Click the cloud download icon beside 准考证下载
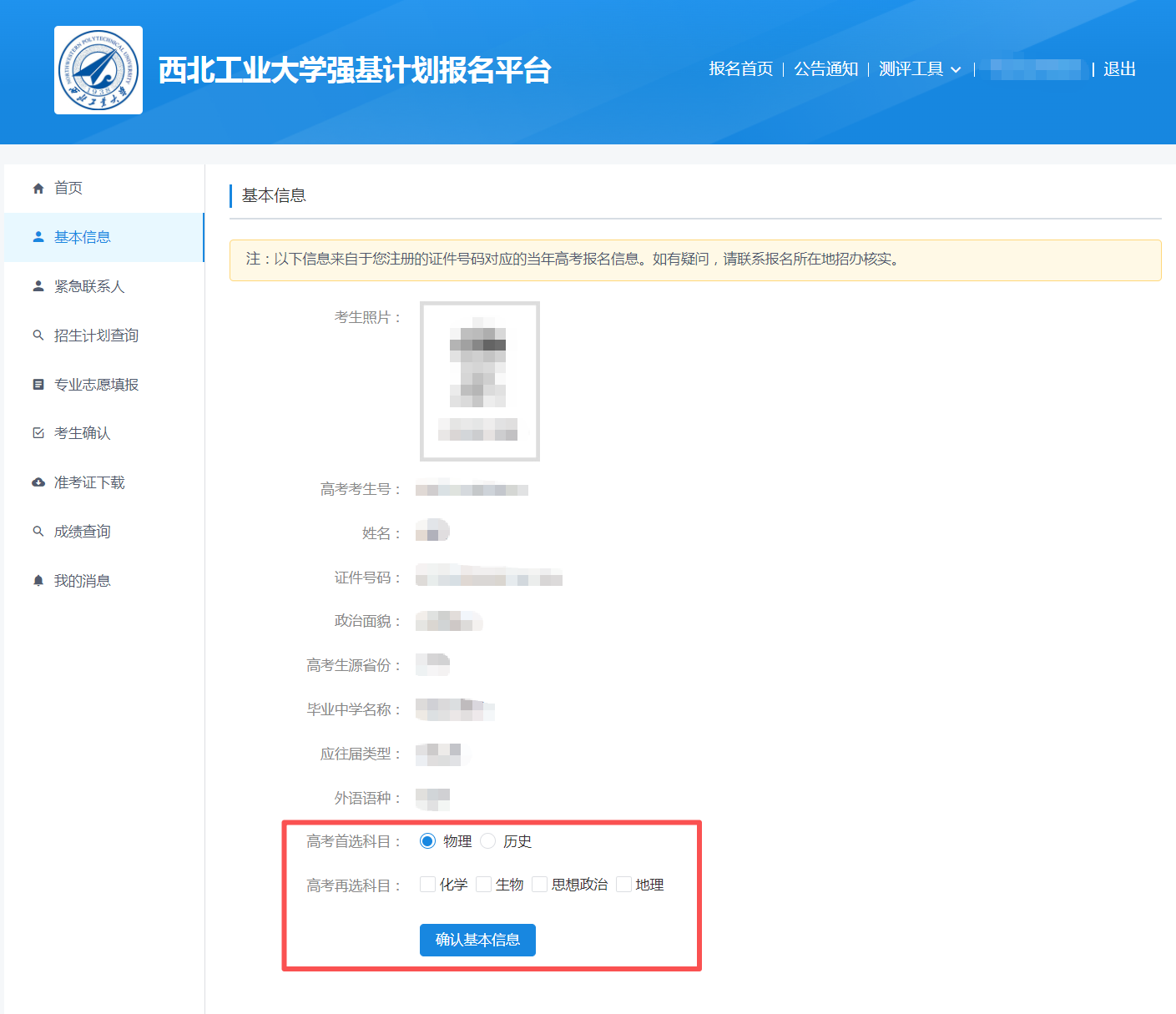This screenshot has height=1014, width=1176. tap(38, 482)
